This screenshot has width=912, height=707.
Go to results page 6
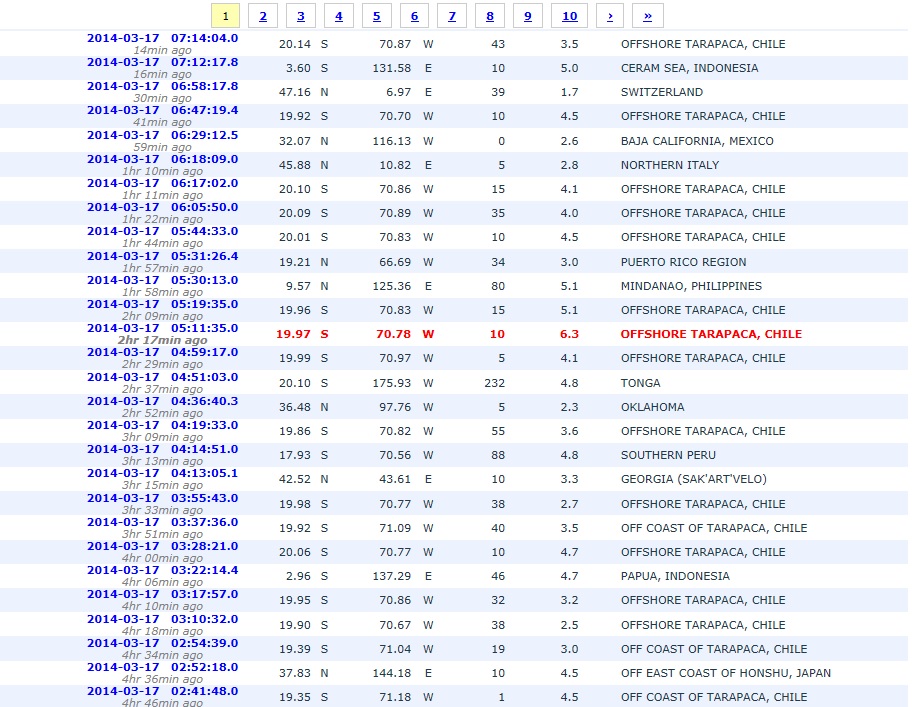tap(414, 16)
